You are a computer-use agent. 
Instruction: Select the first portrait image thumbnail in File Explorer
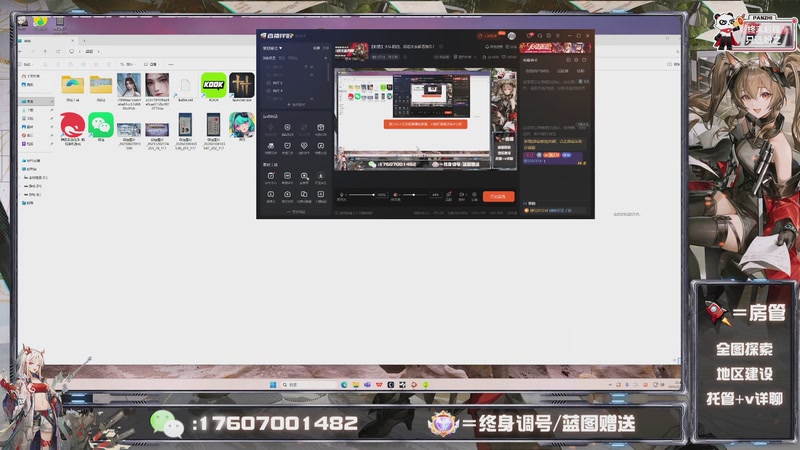(x=129, y=85)
